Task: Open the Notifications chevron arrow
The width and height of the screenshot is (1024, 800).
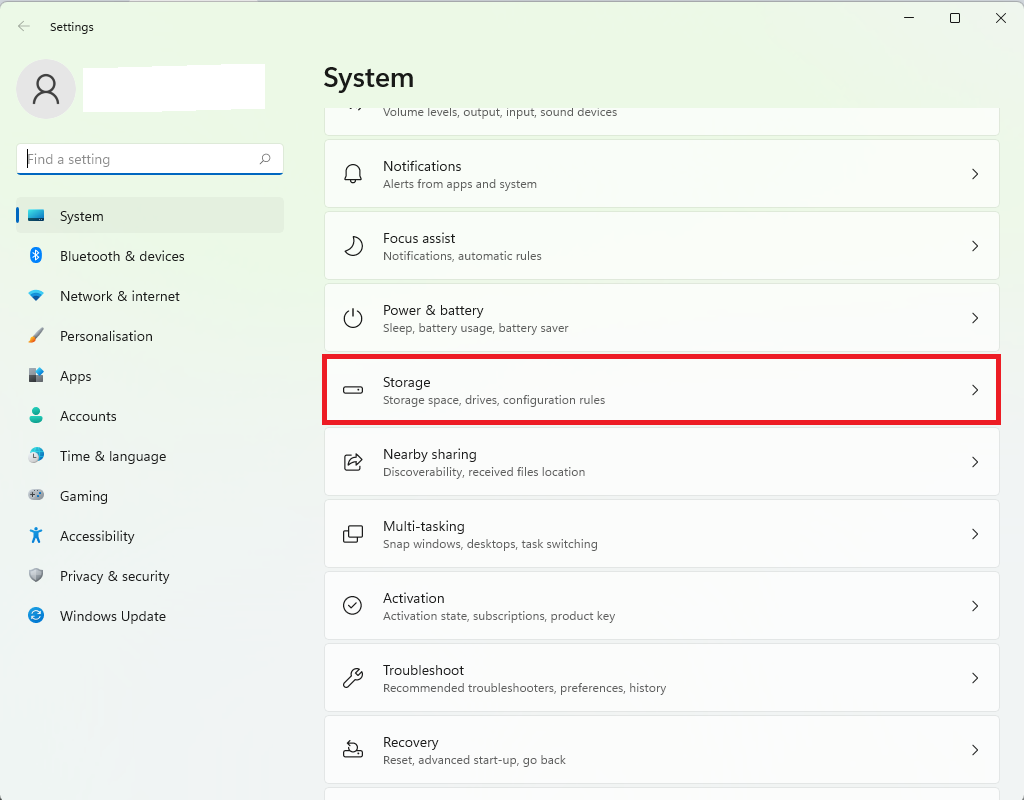Action: point(975,174)
